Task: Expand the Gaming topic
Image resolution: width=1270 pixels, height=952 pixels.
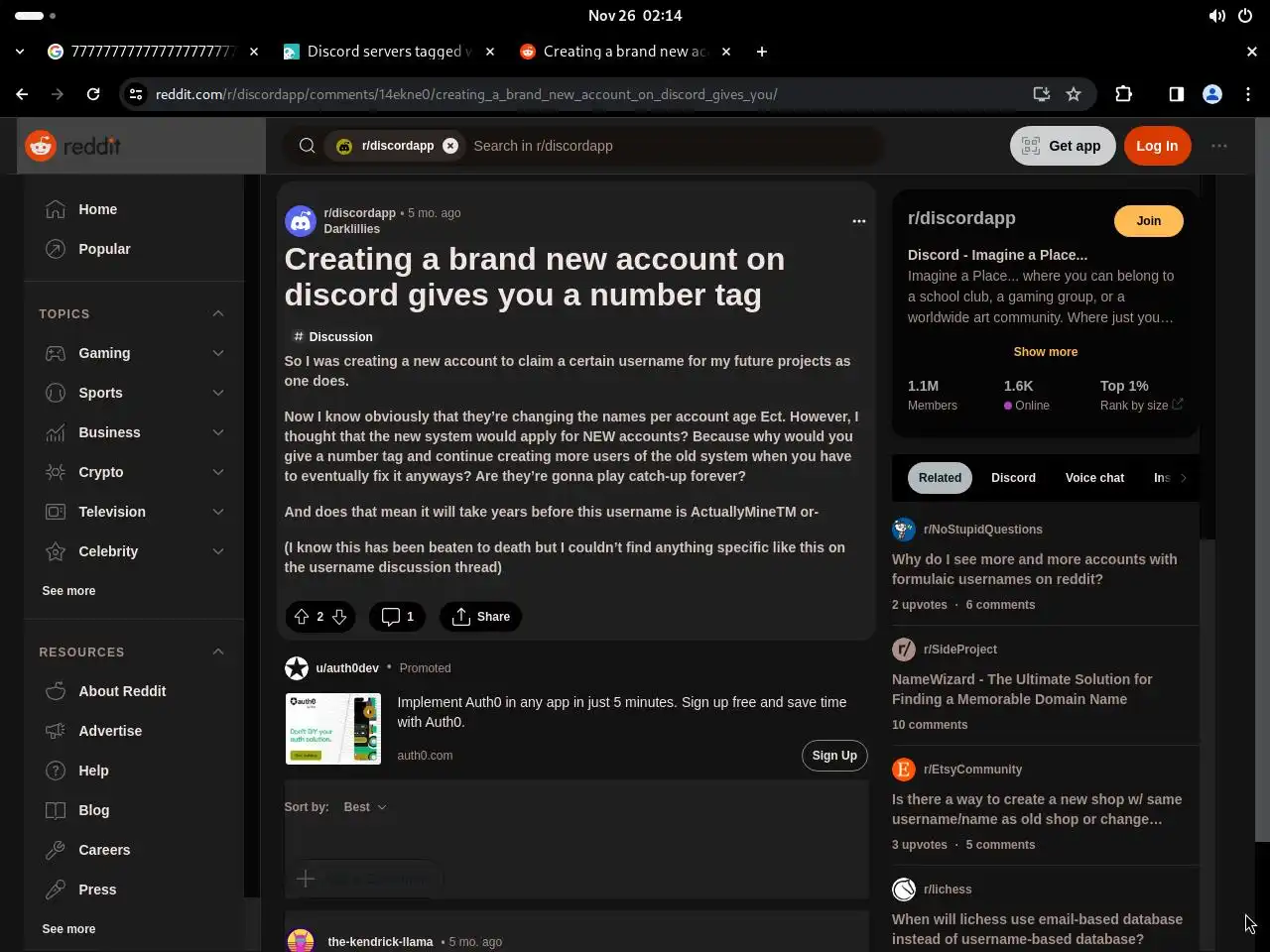Action: coord(218,353)
